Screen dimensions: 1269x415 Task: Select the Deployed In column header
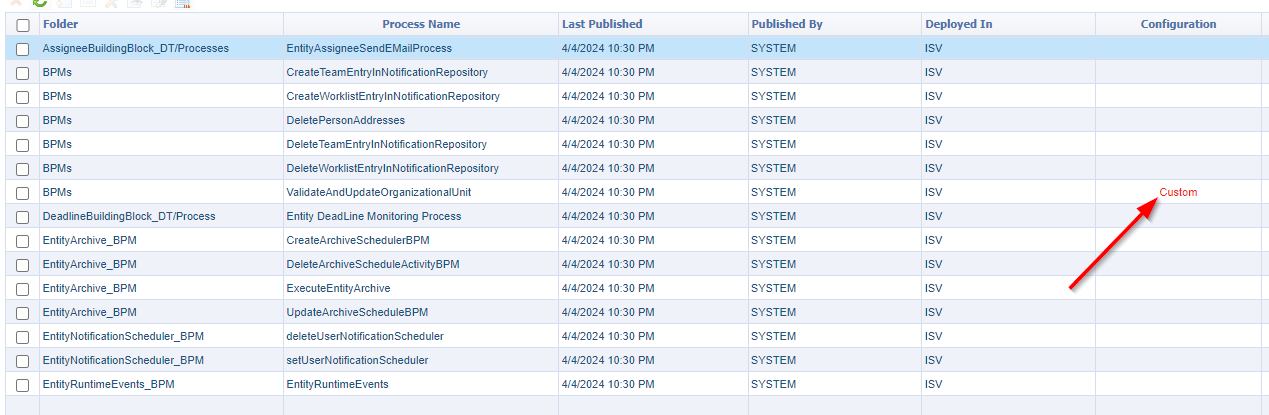click(958, 24)
